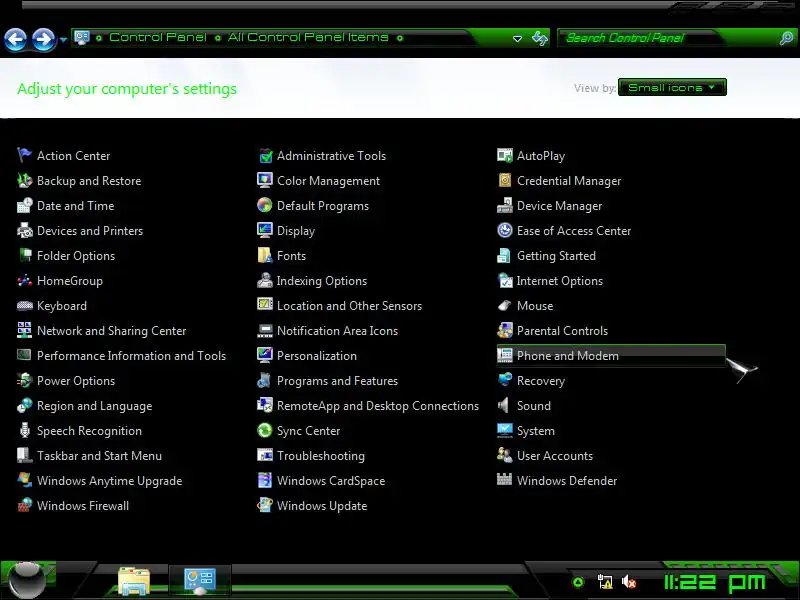
Task: Open Windows Defender icon
Action: 505,480
